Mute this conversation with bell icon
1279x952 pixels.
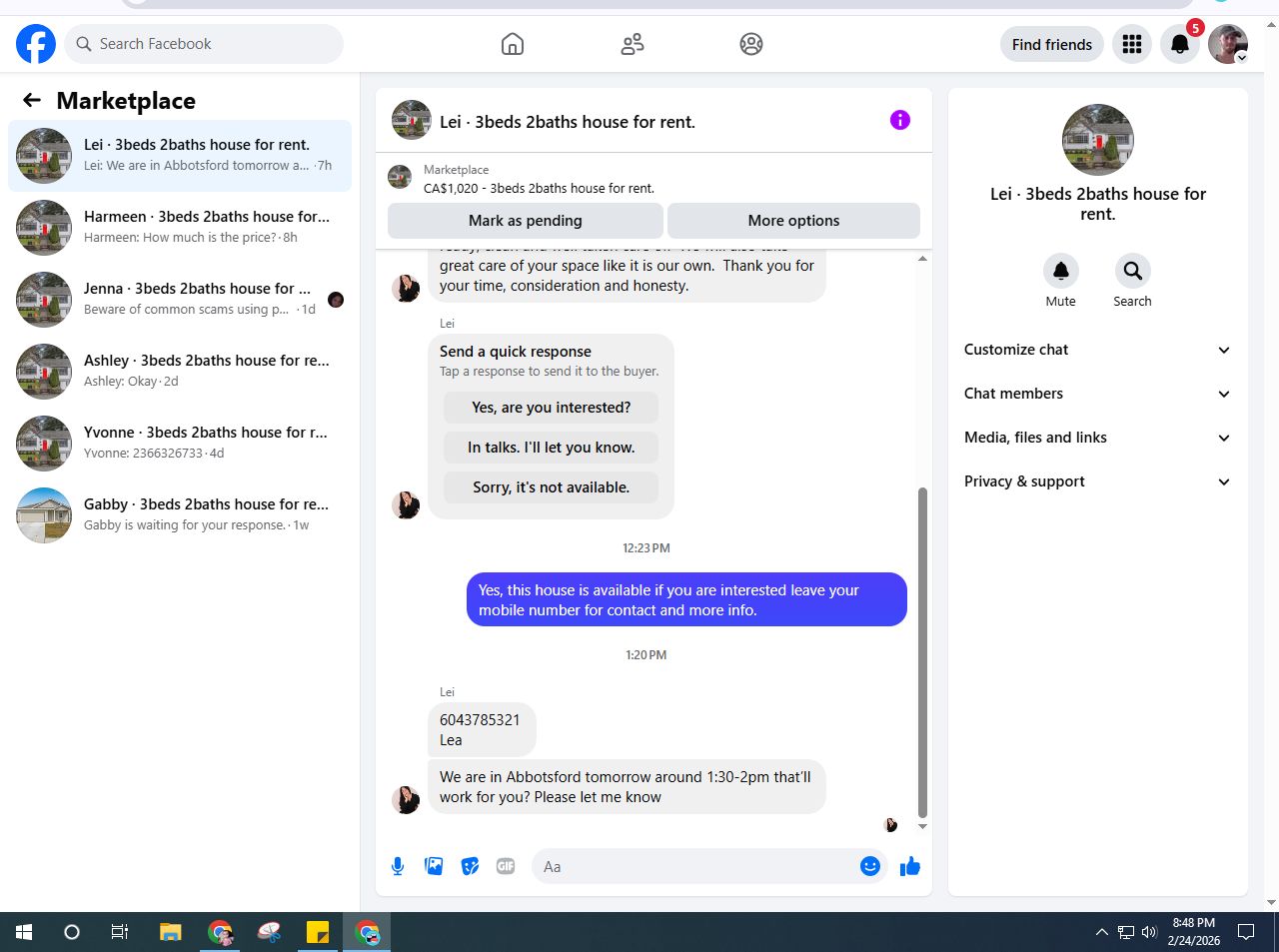pos(1061,271)
